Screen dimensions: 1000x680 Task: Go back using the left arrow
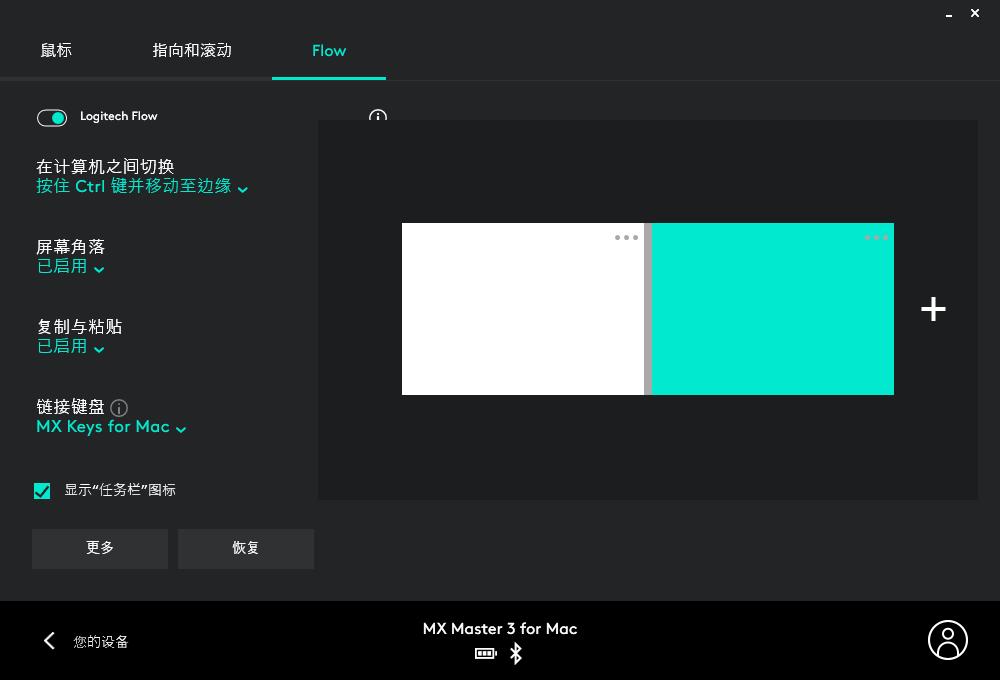tap(49, 640)
